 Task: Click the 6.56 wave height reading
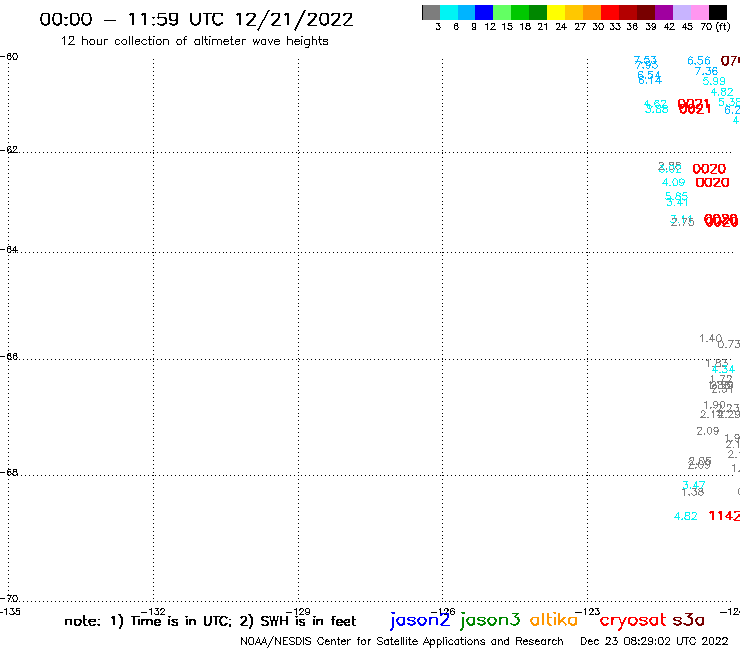pyautogui.click(x=699, y=61)
